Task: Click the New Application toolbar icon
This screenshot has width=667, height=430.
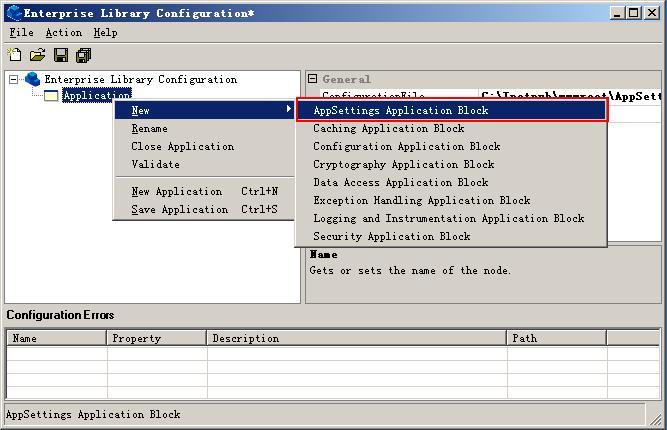Action: point(14,55)
